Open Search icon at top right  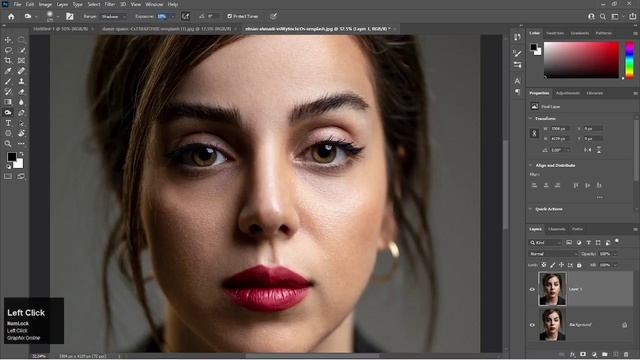[603, 16]
